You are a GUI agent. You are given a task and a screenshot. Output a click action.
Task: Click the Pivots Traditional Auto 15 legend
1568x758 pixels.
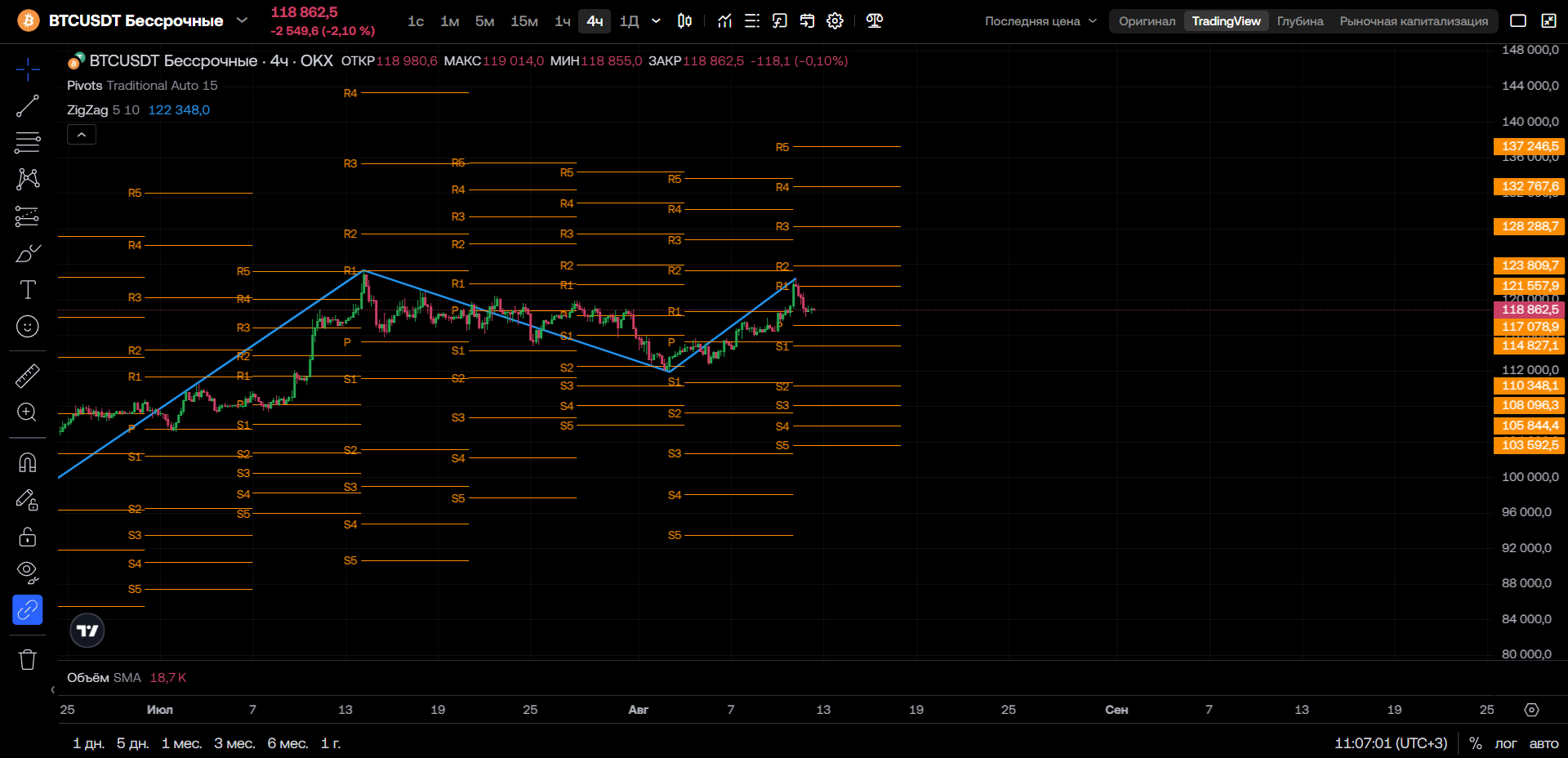(x=142, y=86)
